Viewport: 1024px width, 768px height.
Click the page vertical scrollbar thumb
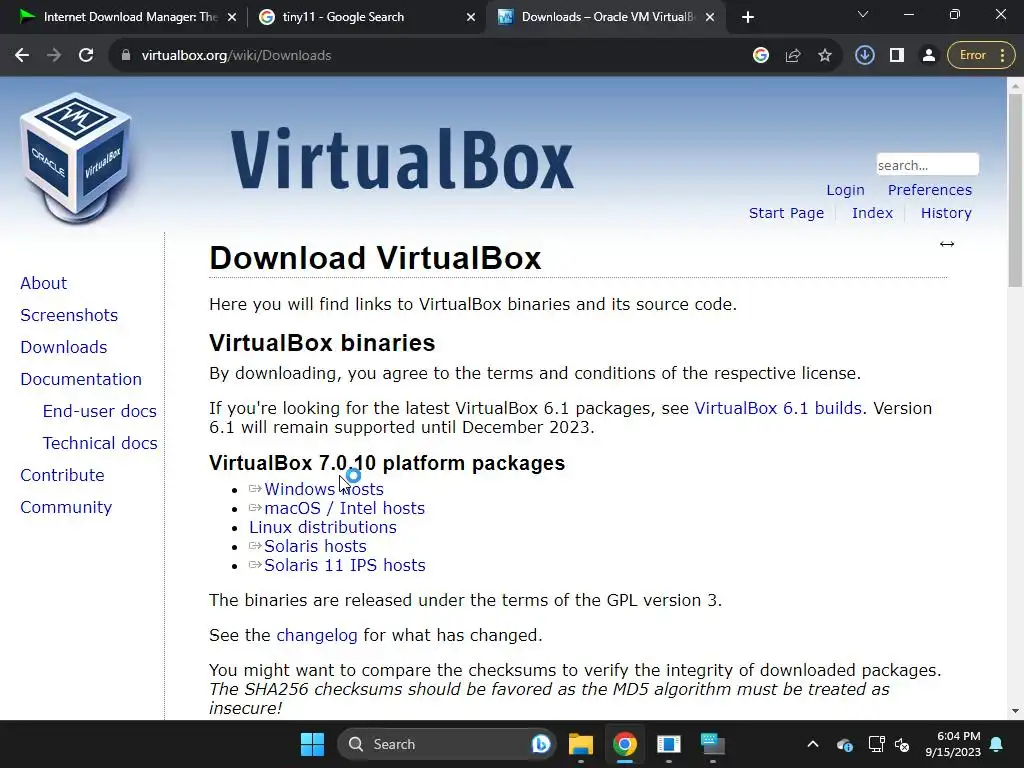1015,189
